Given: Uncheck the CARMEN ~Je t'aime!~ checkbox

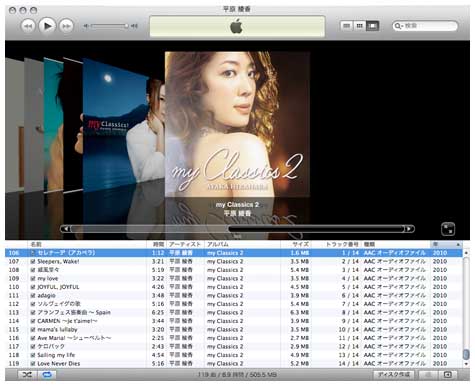Looking at the screenshot, I should tap(33, 321).
